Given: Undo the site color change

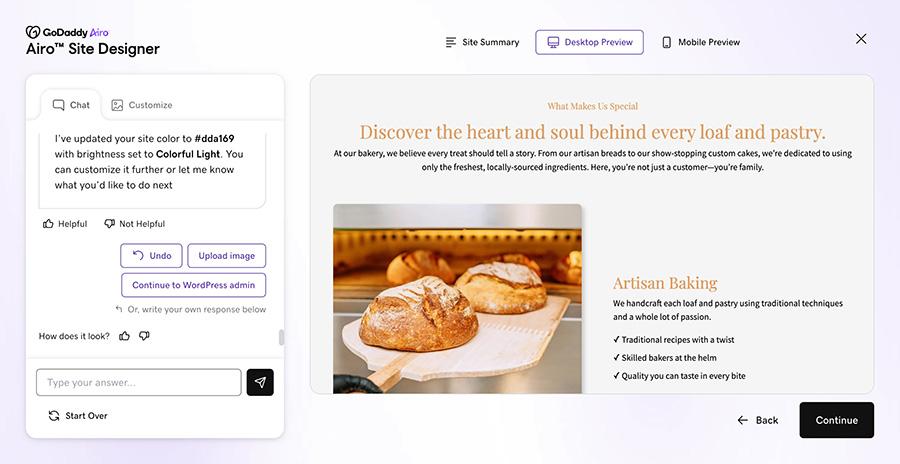Looking at the screenshot, I should pos(151,256).
